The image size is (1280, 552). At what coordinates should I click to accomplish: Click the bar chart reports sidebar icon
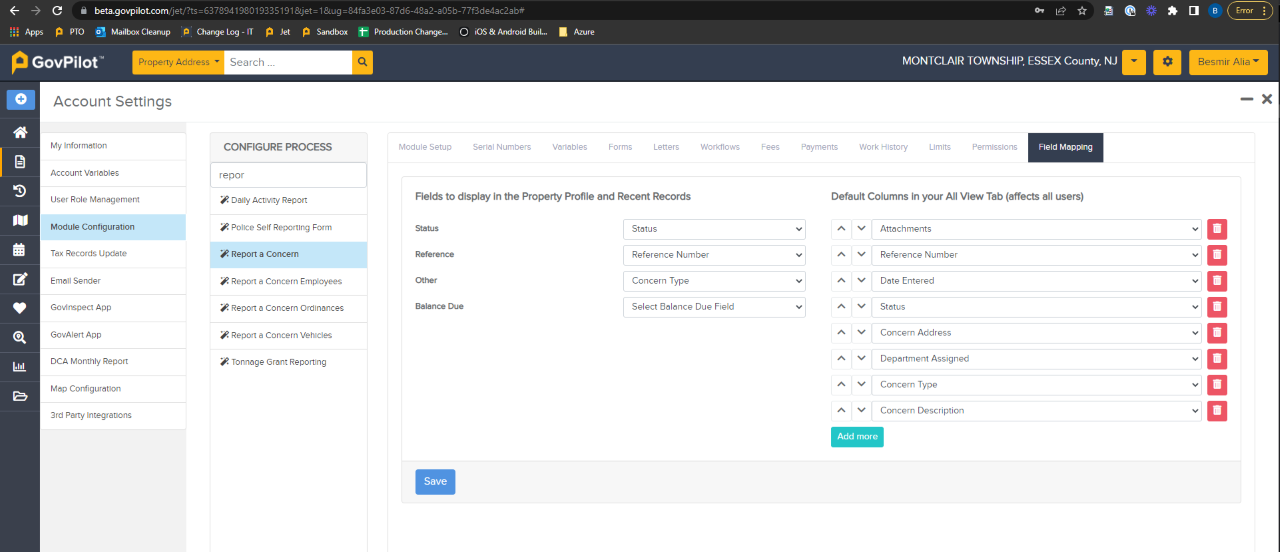[20, 366]
